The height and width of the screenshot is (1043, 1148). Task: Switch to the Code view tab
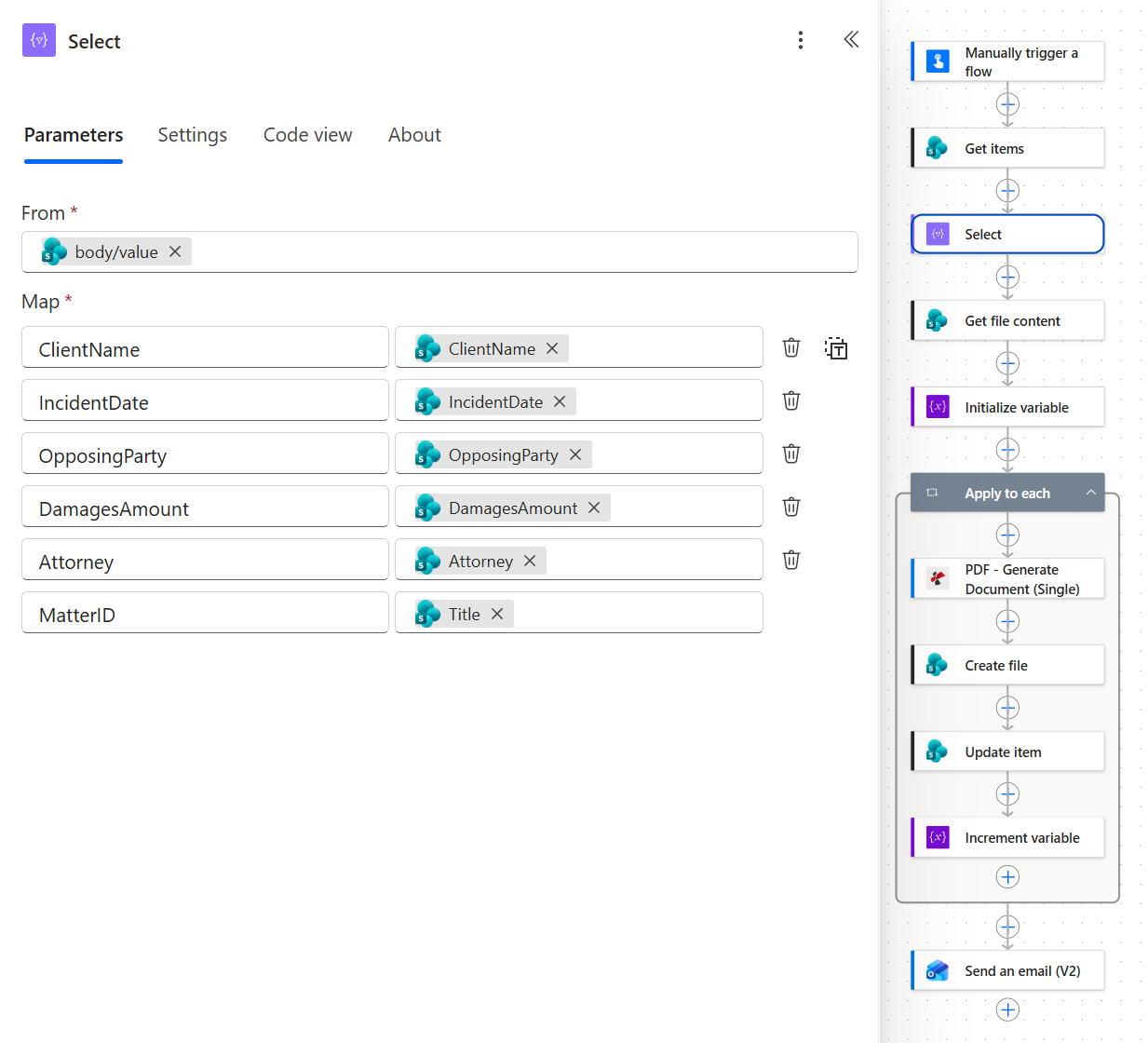pos(308,135)
